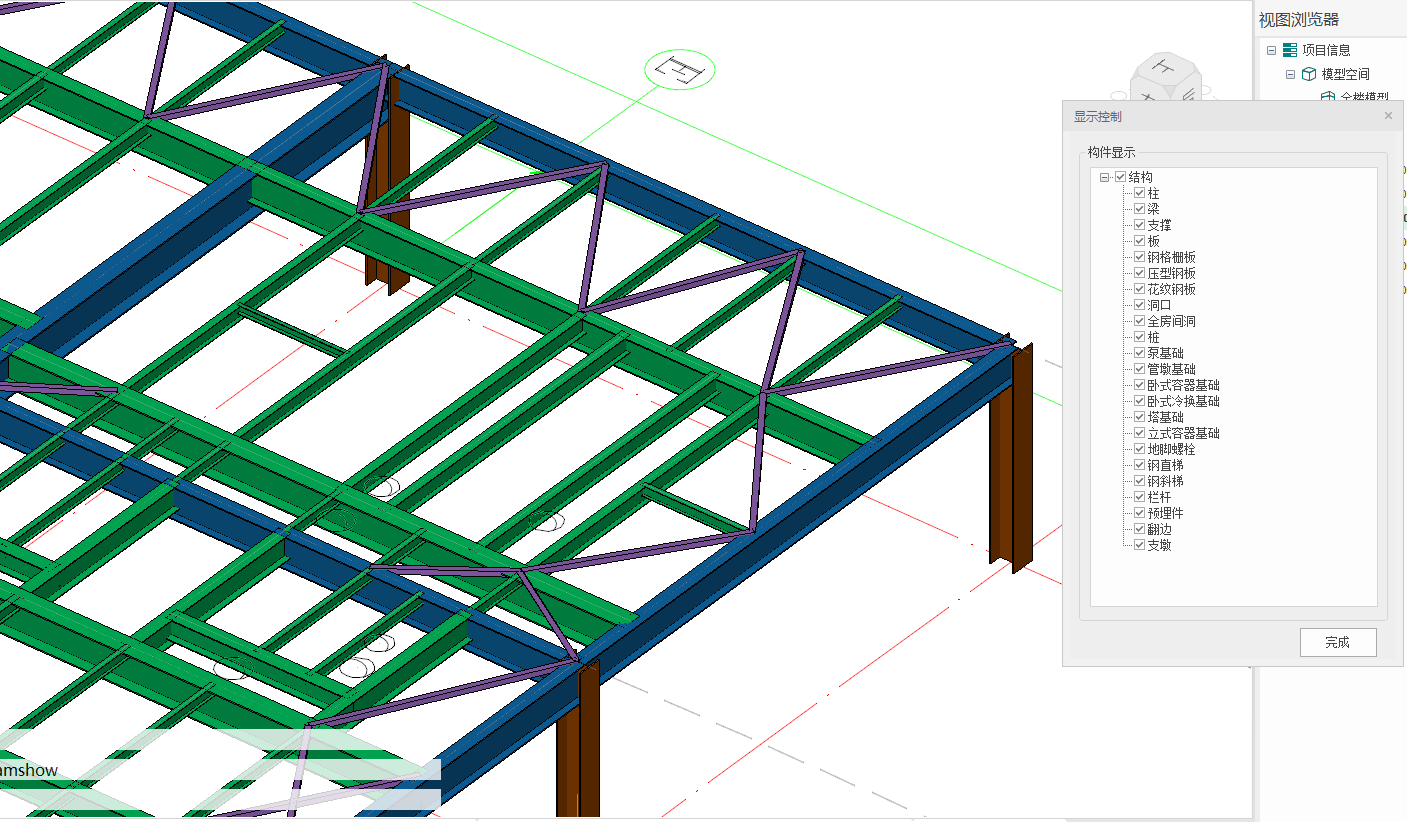
Task: Click the circled grid axis marker
Action: [680, 70]
